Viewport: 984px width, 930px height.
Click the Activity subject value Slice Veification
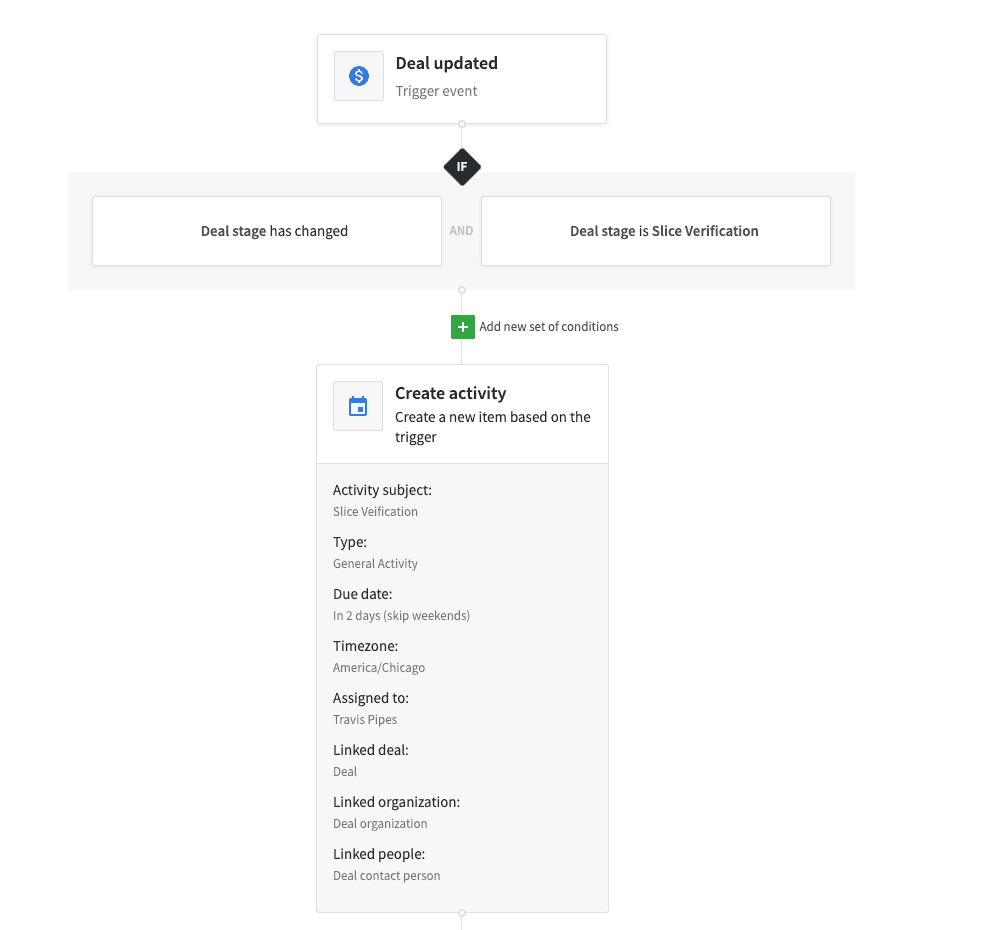click(x=375, y=511)
